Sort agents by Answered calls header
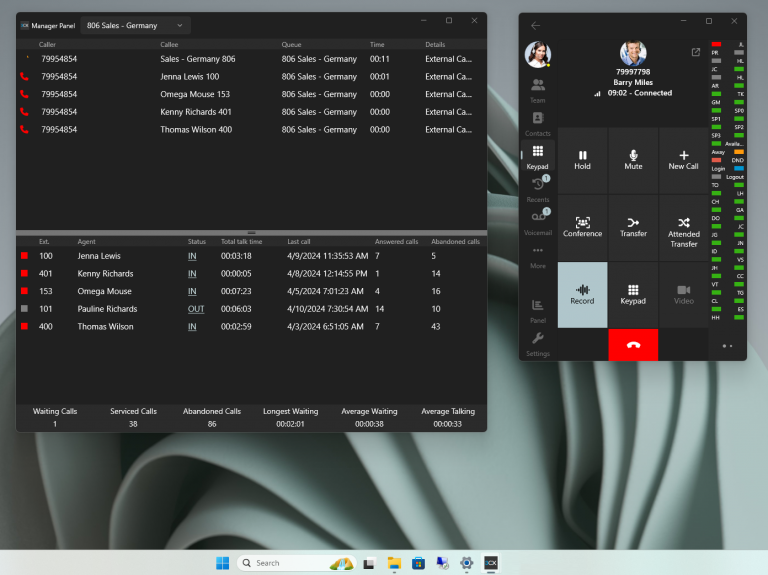The image size is (768, 575). click(396, 241)
